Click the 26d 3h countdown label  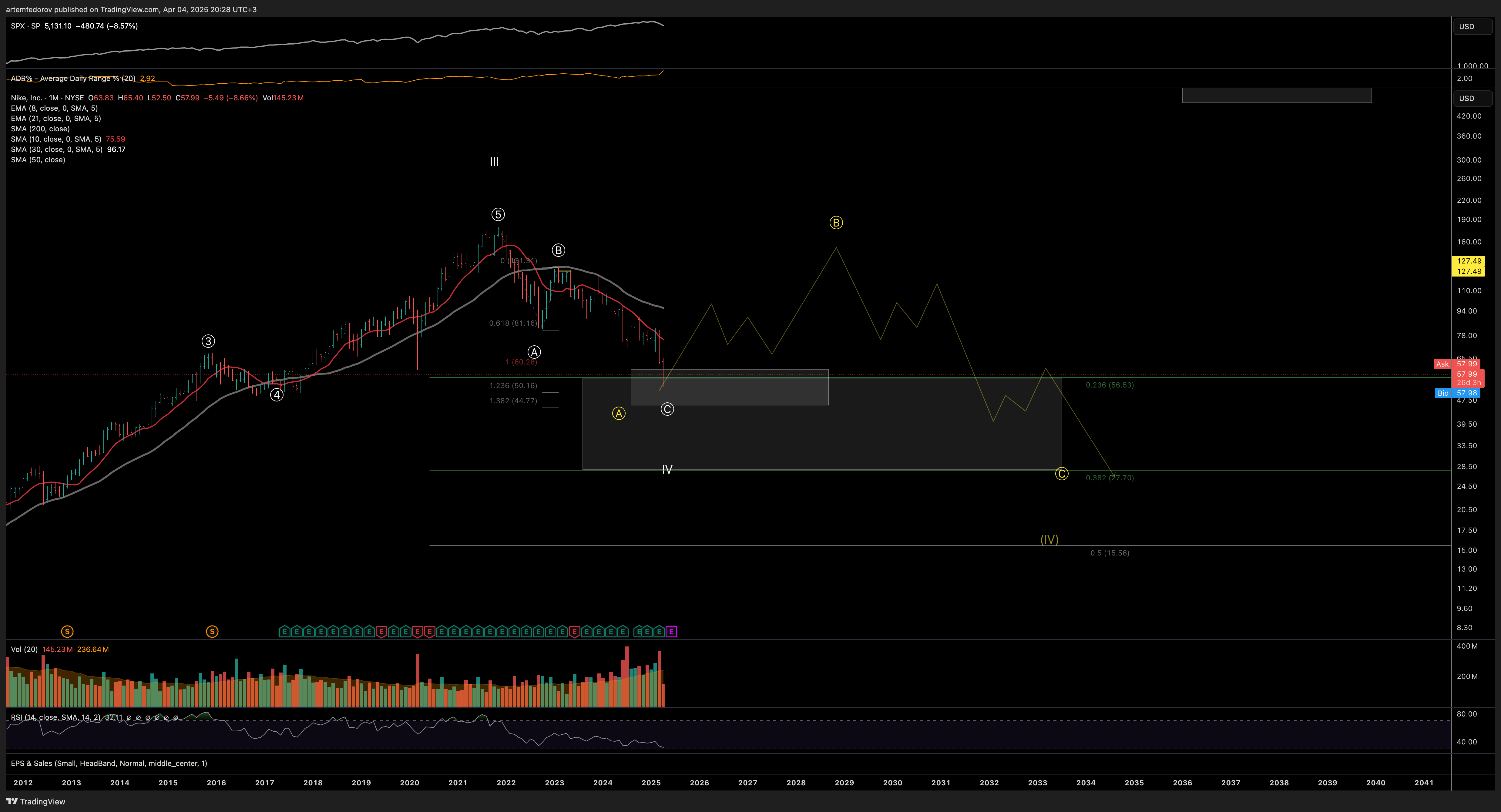[x=1468, y=383]
